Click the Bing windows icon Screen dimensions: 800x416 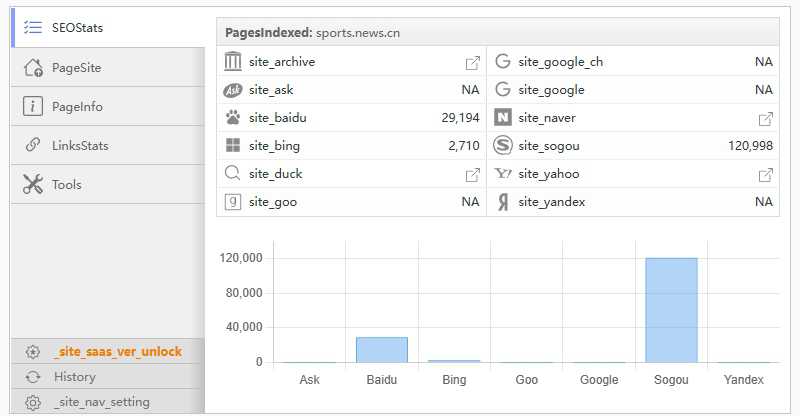click(233, 145)
